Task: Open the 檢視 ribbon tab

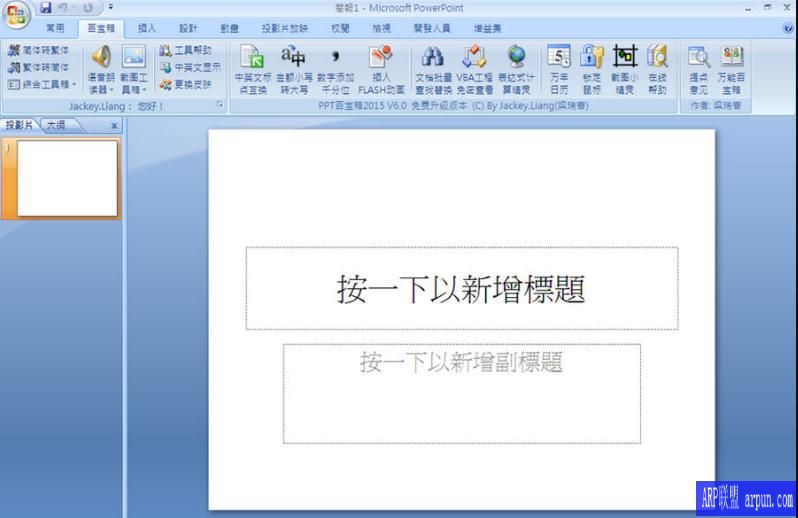Action: (381, 28)
